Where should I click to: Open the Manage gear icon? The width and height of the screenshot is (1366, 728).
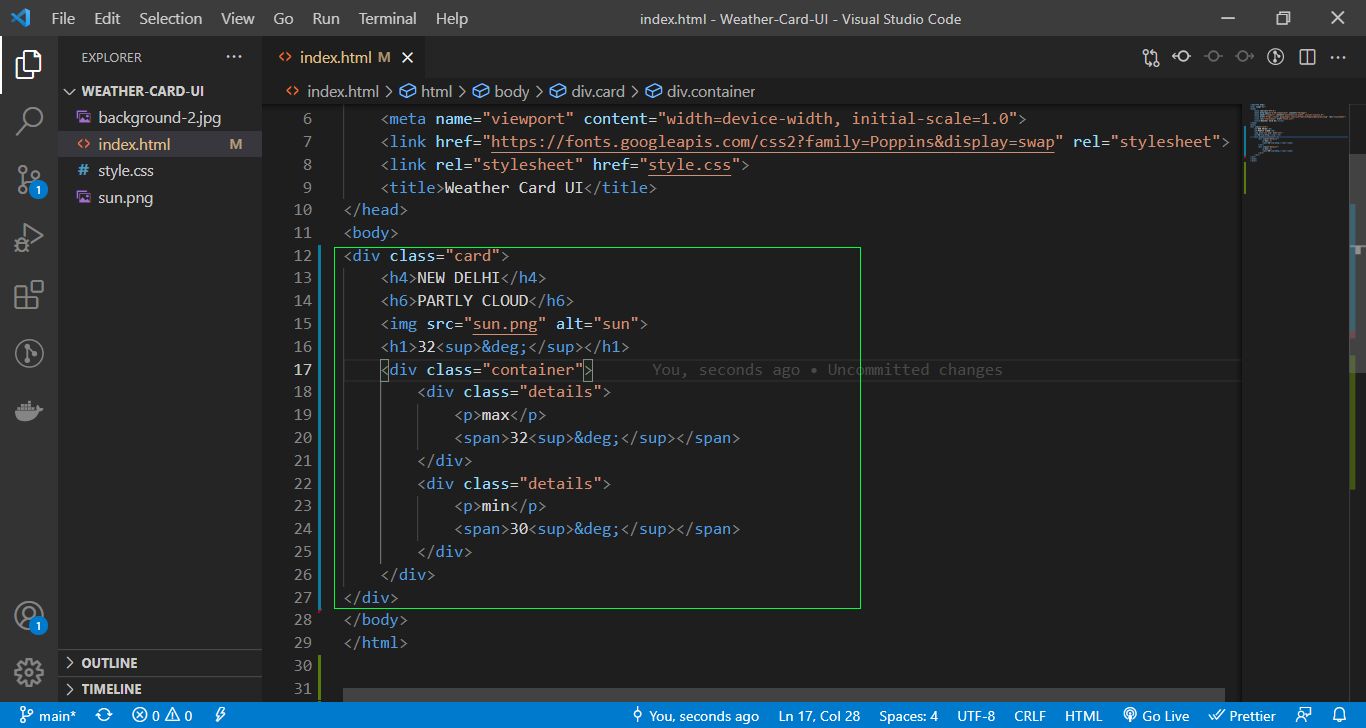[x=28, y=672]
